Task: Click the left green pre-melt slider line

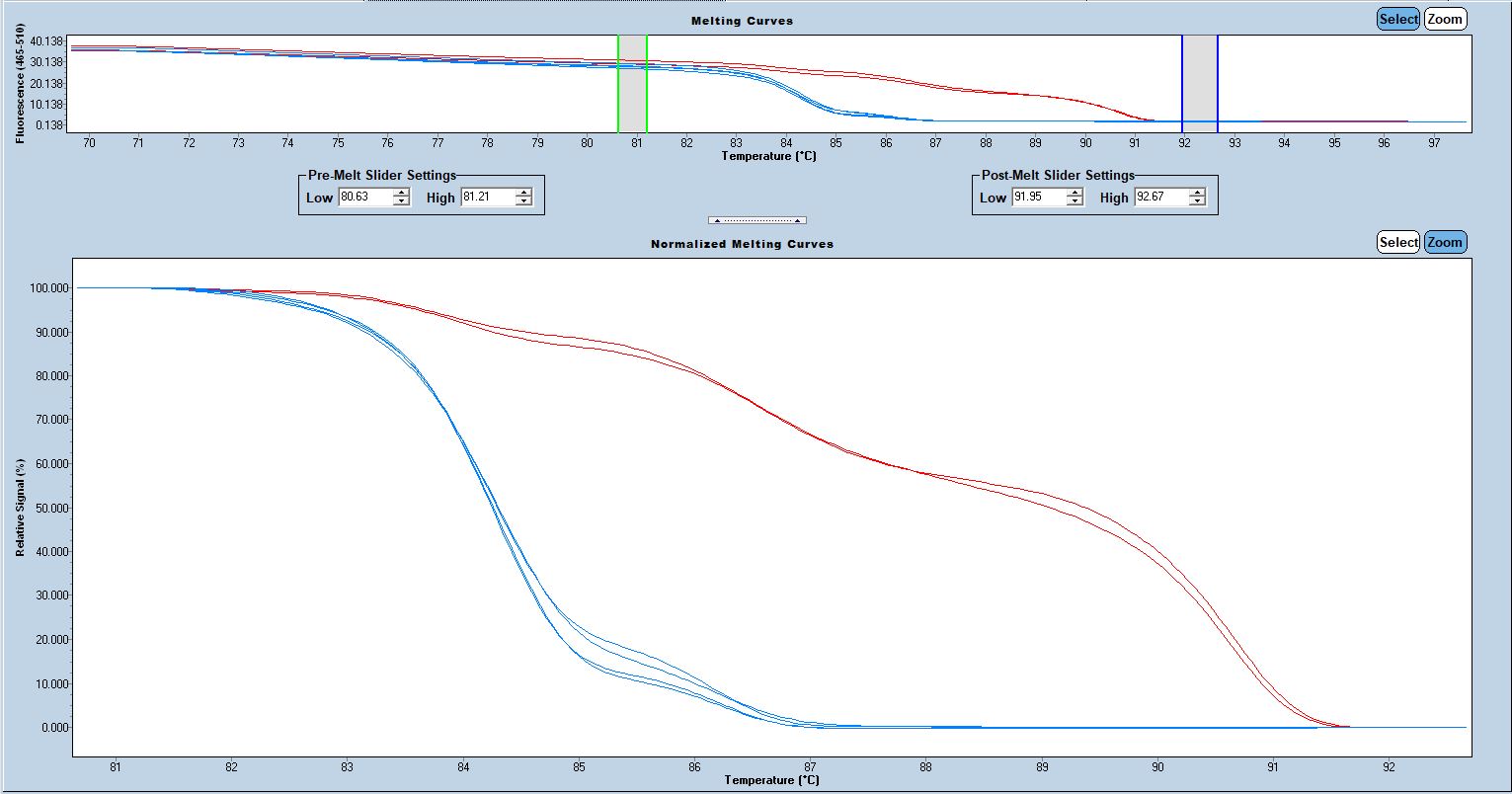Action: pyautogui.click(x=618, y=84)
